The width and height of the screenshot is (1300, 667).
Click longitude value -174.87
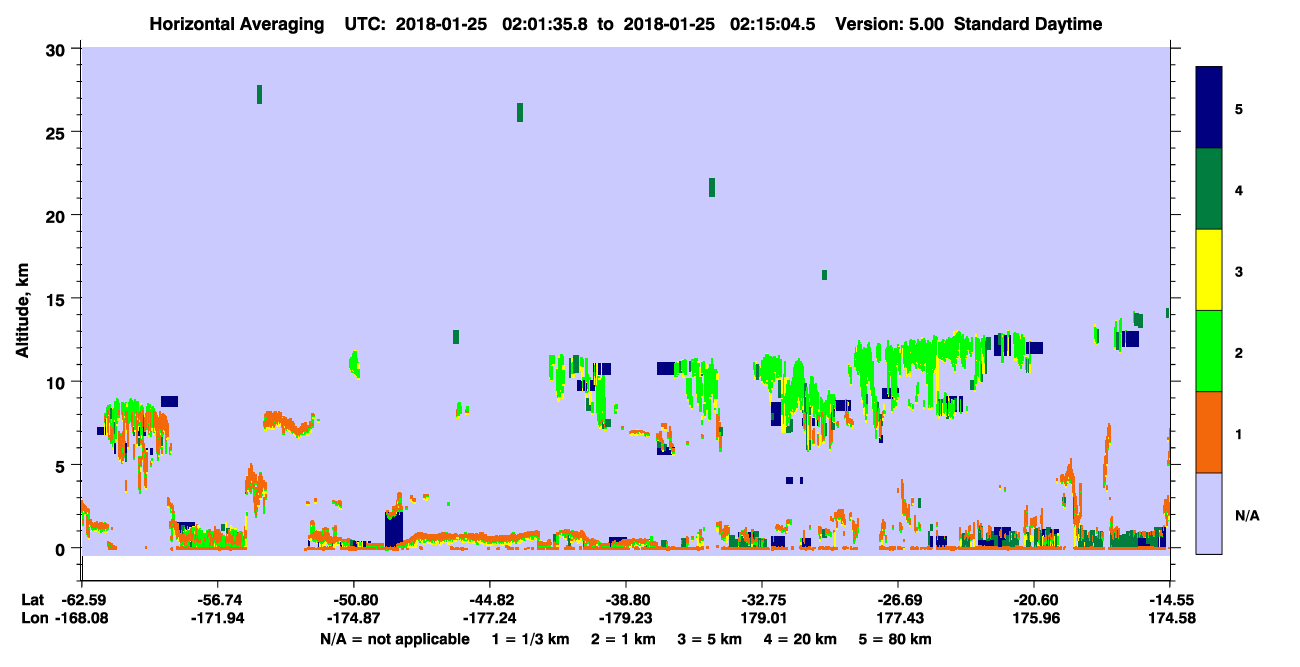tap(354, 619)
